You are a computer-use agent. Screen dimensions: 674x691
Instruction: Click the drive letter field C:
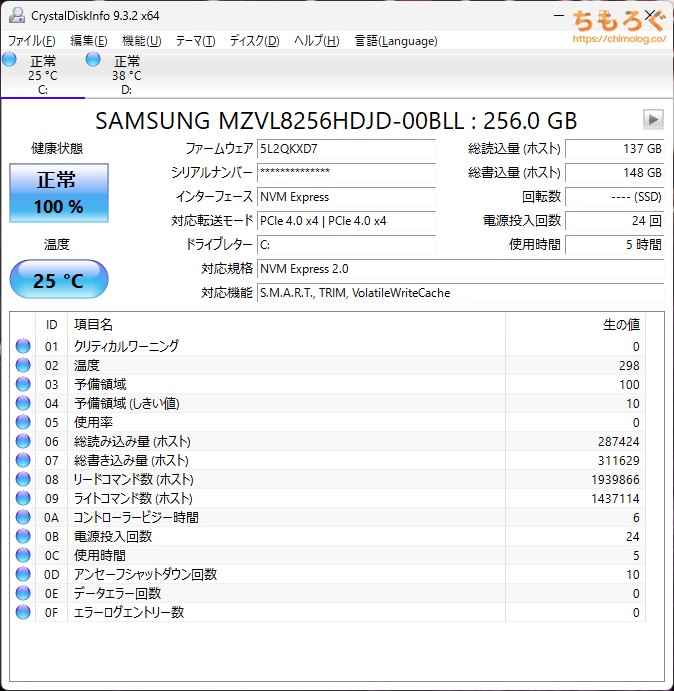pos(346,245)
